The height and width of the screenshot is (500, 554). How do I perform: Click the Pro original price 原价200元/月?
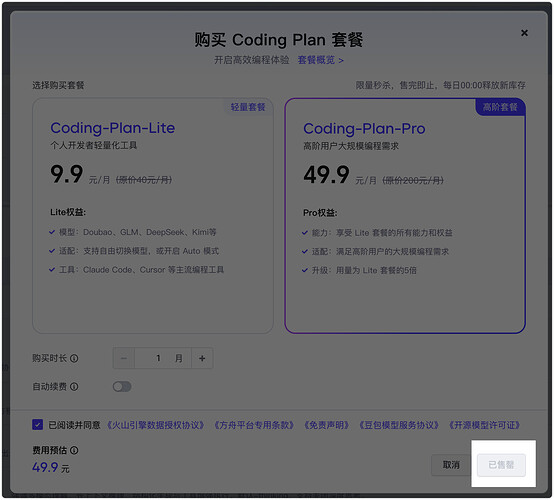click(x=413, y=181)
